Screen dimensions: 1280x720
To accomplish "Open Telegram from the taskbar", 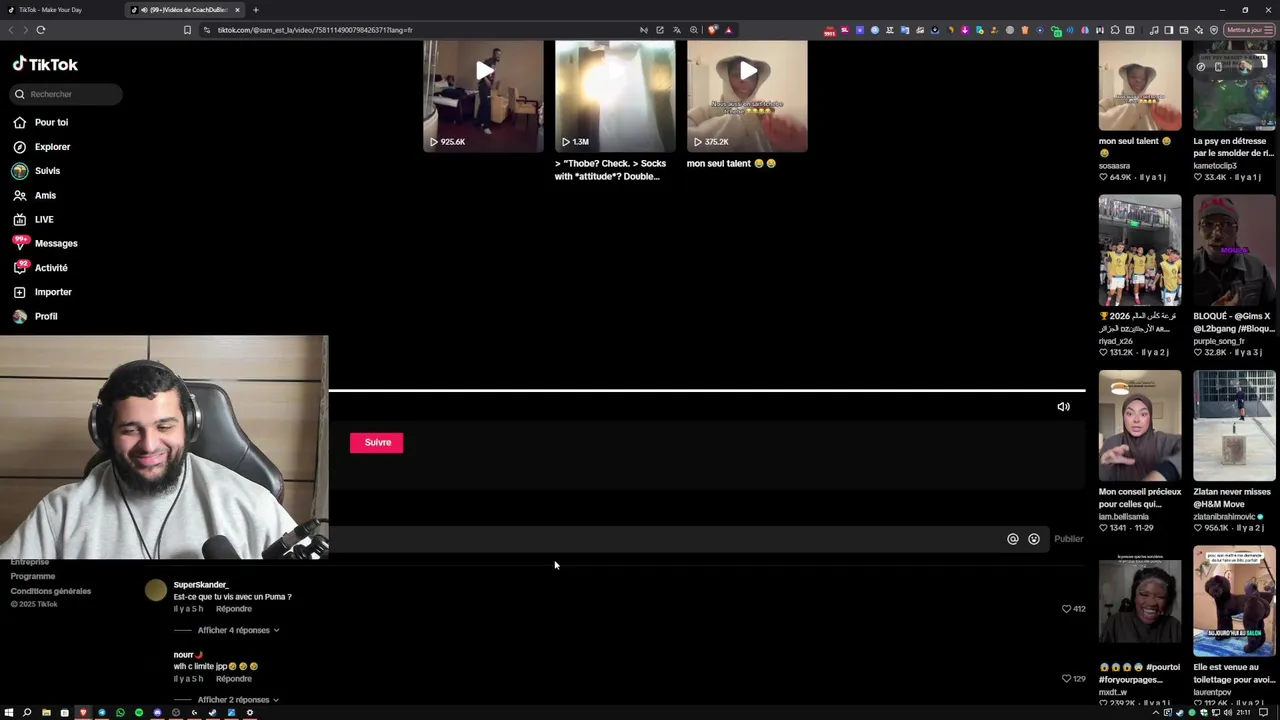I will 102,713.
